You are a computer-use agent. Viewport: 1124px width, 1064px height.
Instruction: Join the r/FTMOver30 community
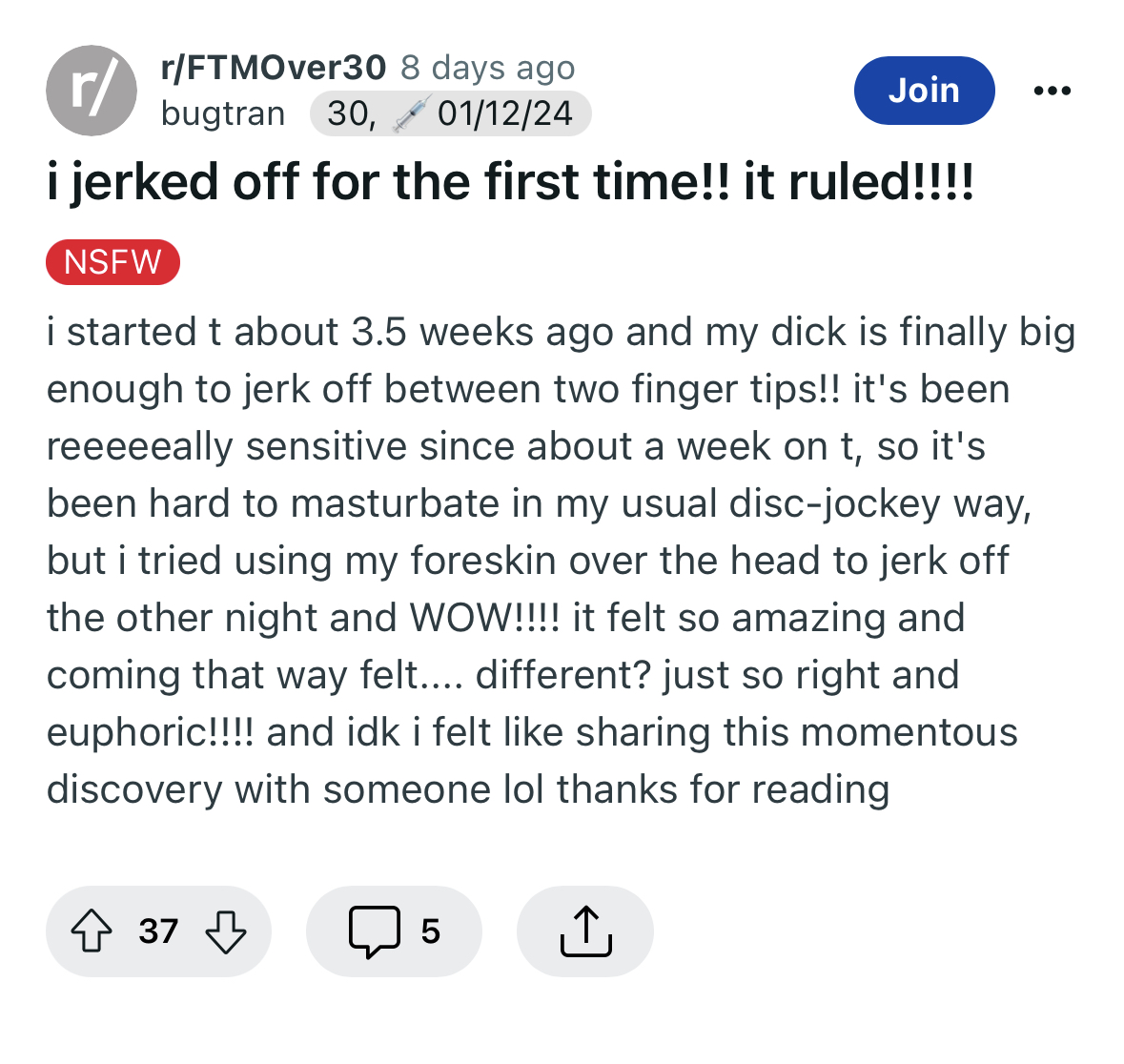924,91
